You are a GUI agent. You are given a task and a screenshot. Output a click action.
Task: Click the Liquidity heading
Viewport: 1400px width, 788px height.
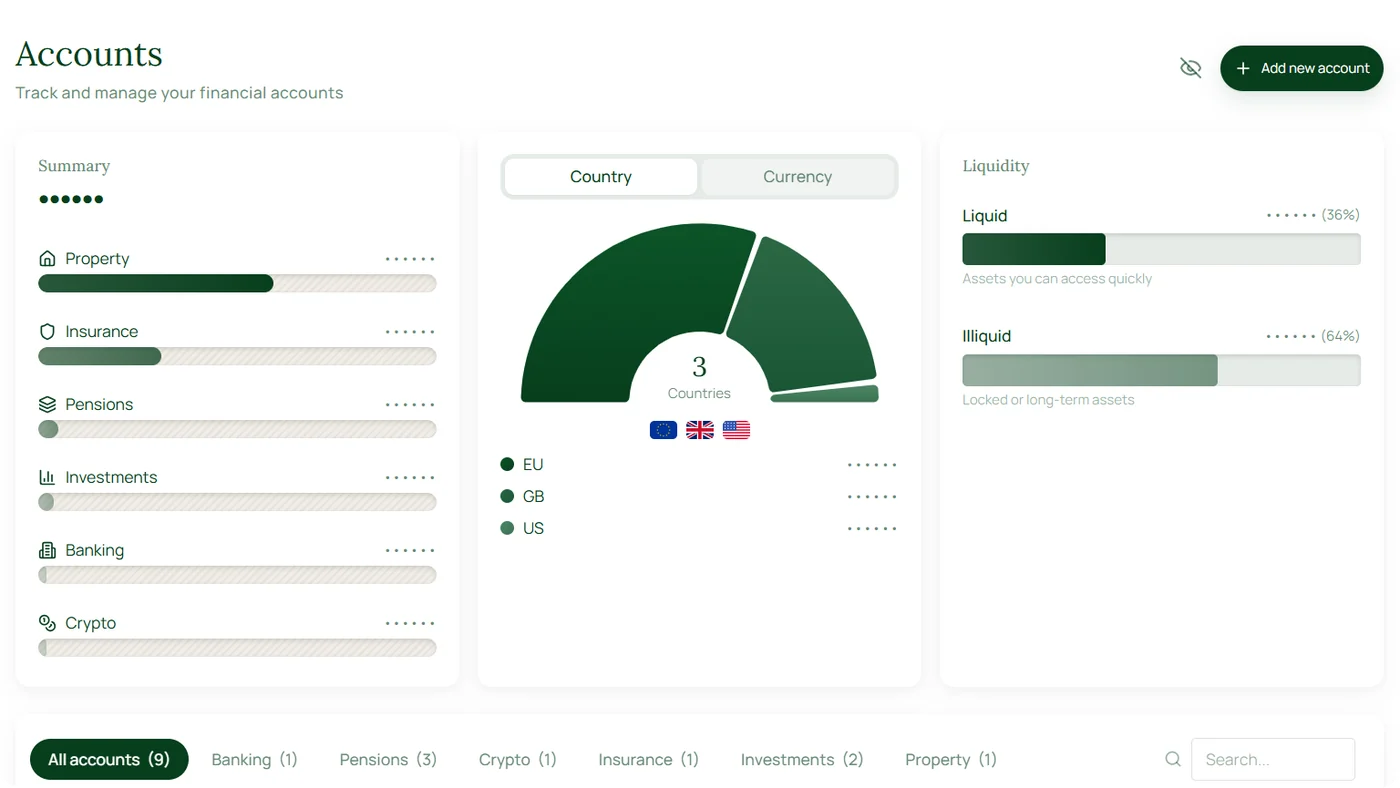[x=996, y=166]
